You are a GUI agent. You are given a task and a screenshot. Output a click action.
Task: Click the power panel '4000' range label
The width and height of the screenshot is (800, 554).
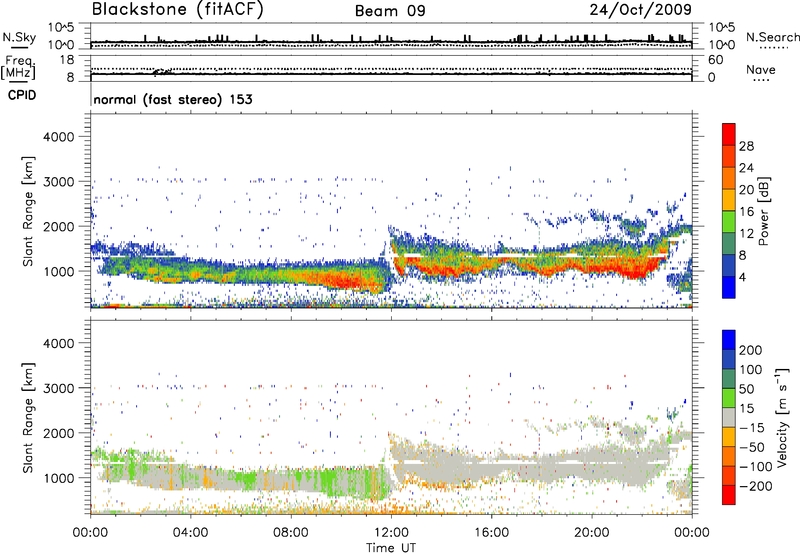pos(59,137)
